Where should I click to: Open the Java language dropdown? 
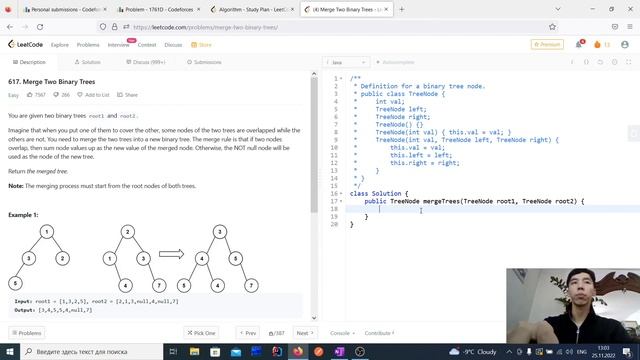click(346, 62)
